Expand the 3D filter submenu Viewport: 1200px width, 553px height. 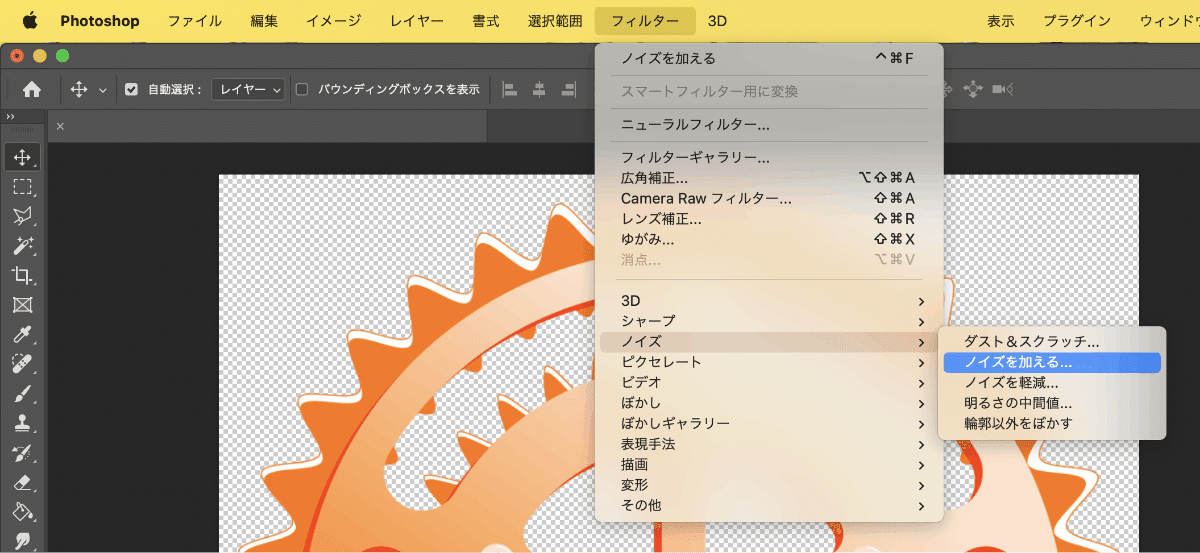pyautogui.click(x=769, y=300)
